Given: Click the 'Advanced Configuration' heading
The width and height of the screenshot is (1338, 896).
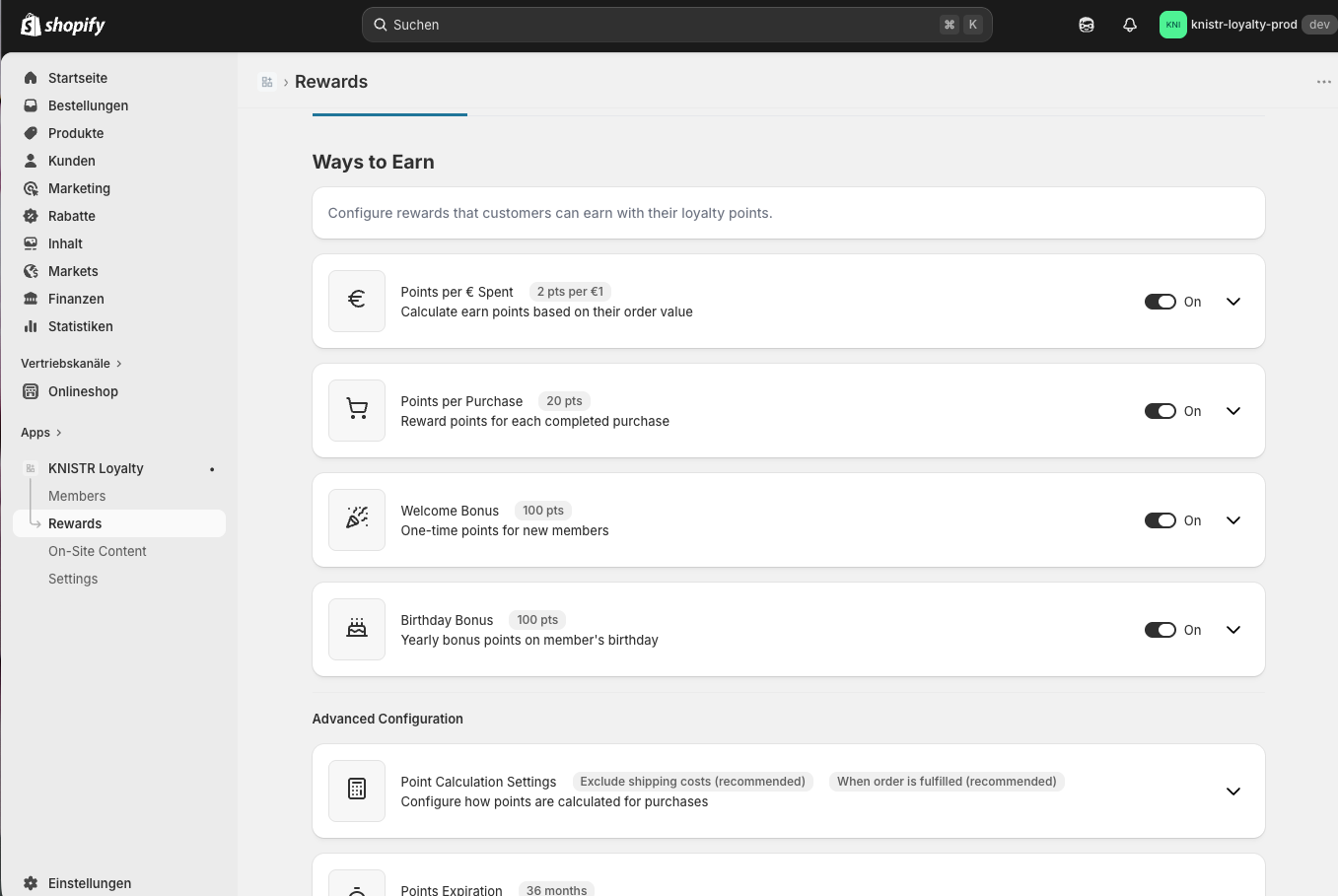Looking at the screenshot, I should point(387,719).
